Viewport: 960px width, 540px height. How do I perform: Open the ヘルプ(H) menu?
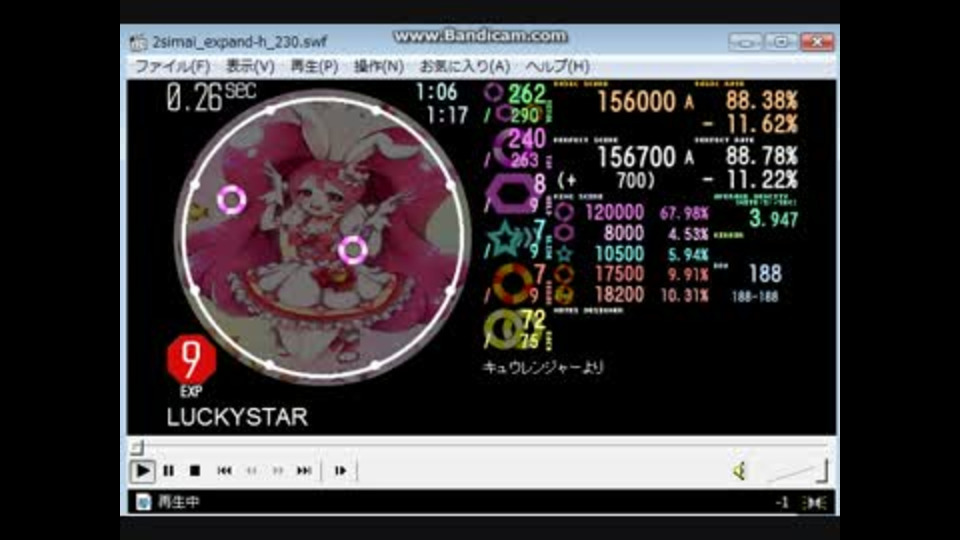pos(557,66)
